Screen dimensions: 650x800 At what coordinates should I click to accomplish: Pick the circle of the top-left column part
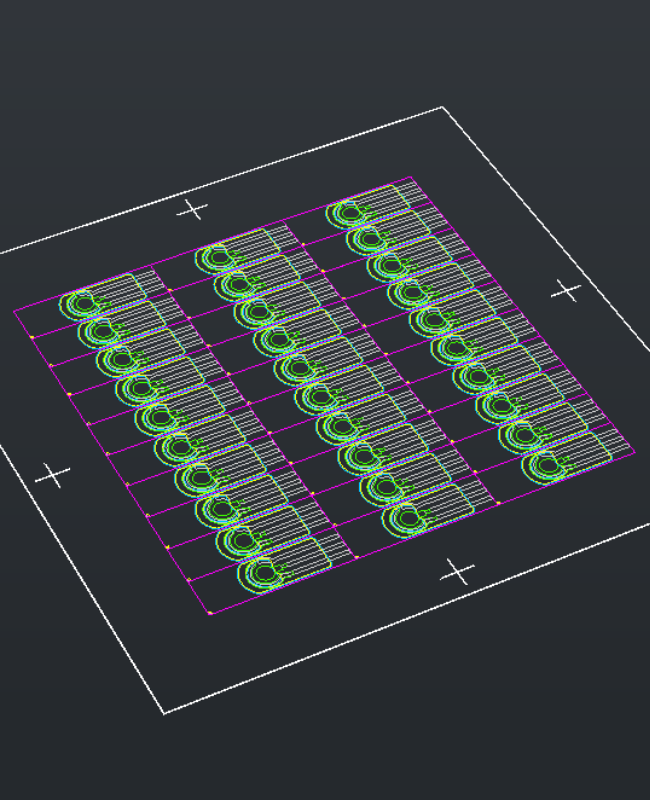81,302
